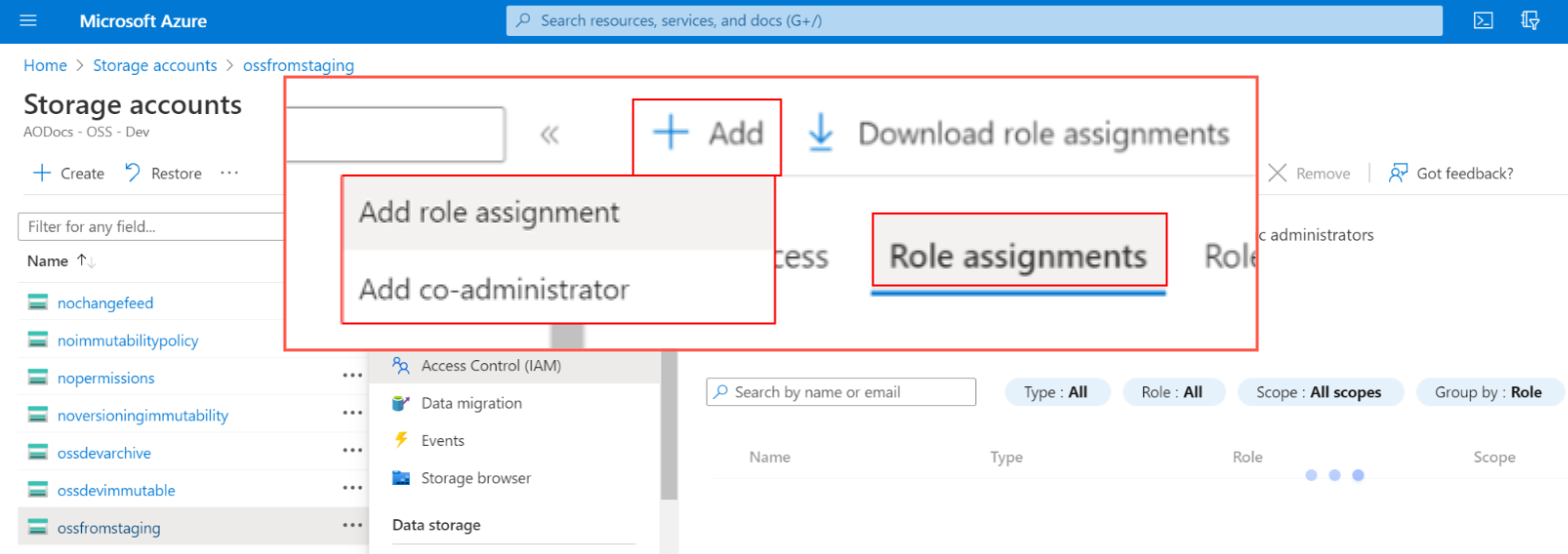Open the nochangefeed storage account
The height and width of the screenshot is (554, 1568).
pyautogui.click(x=105, y=303)
